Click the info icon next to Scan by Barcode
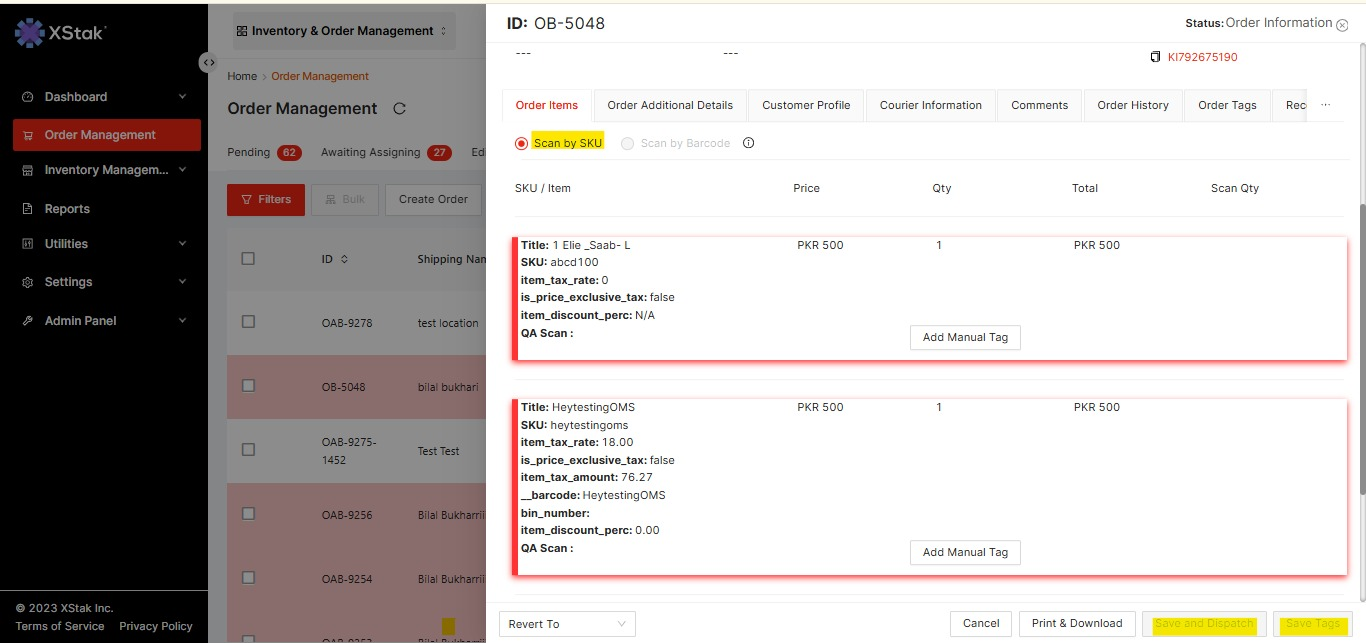1366x643 pixels. click(x=748, y=143)
